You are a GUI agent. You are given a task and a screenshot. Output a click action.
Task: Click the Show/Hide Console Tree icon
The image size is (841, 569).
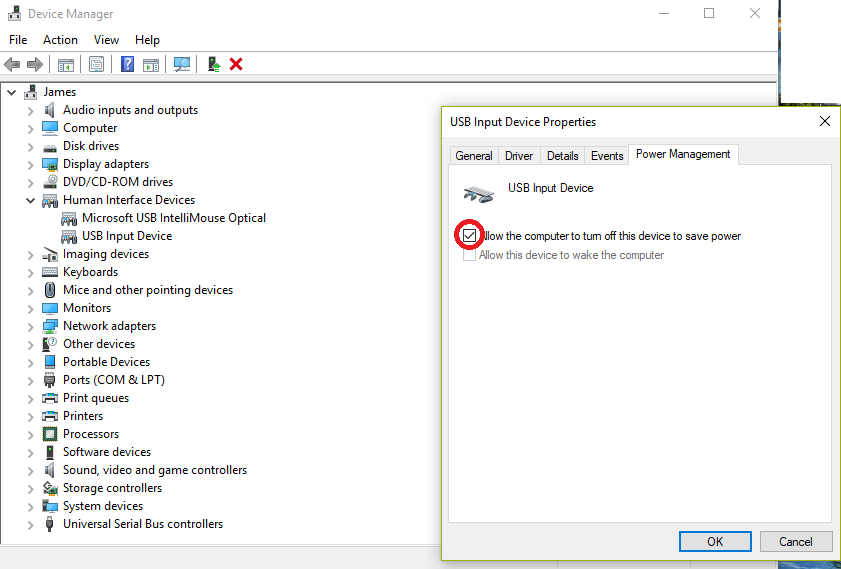[66, 64]
